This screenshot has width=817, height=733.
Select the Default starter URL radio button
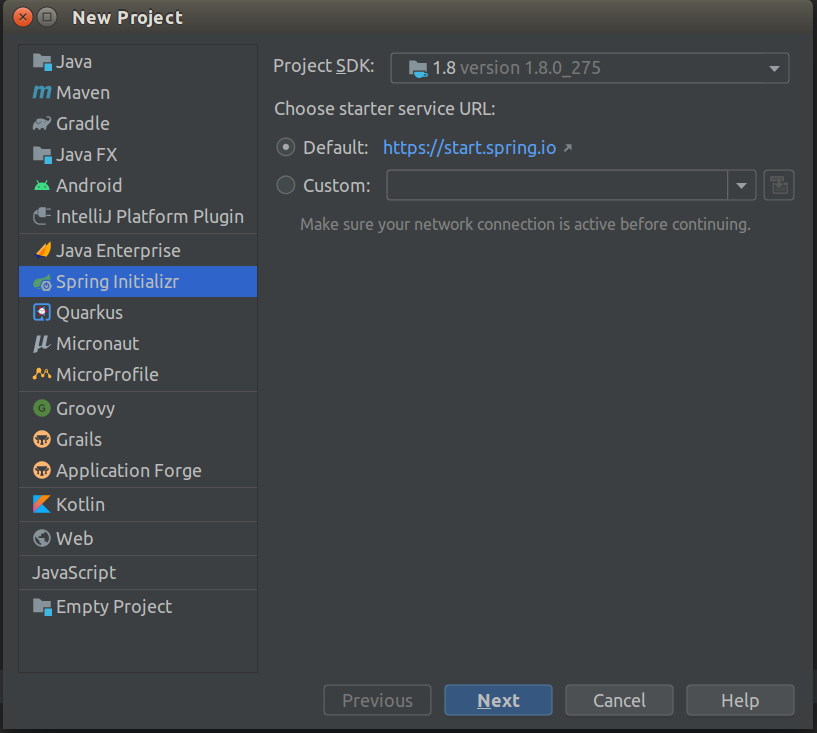tap(286, 148)
